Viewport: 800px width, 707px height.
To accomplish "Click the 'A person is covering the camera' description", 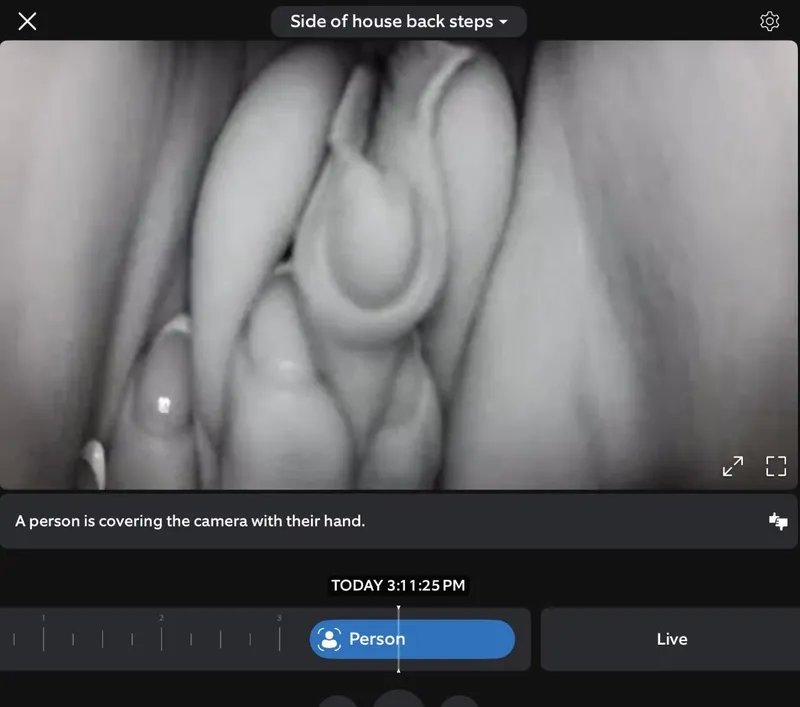I will (190, 521).
